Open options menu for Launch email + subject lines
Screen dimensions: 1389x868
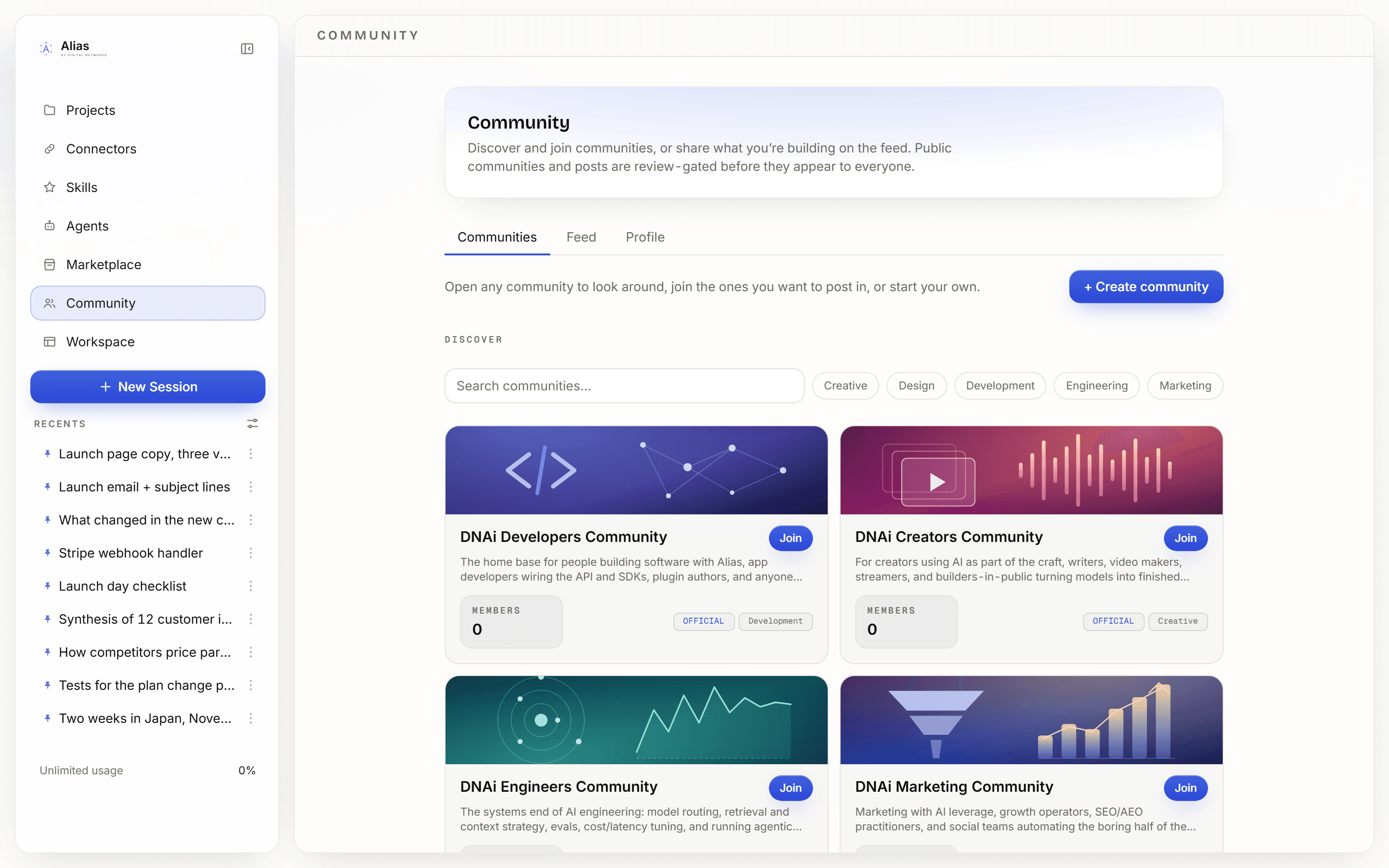click(x=251, y=487)
